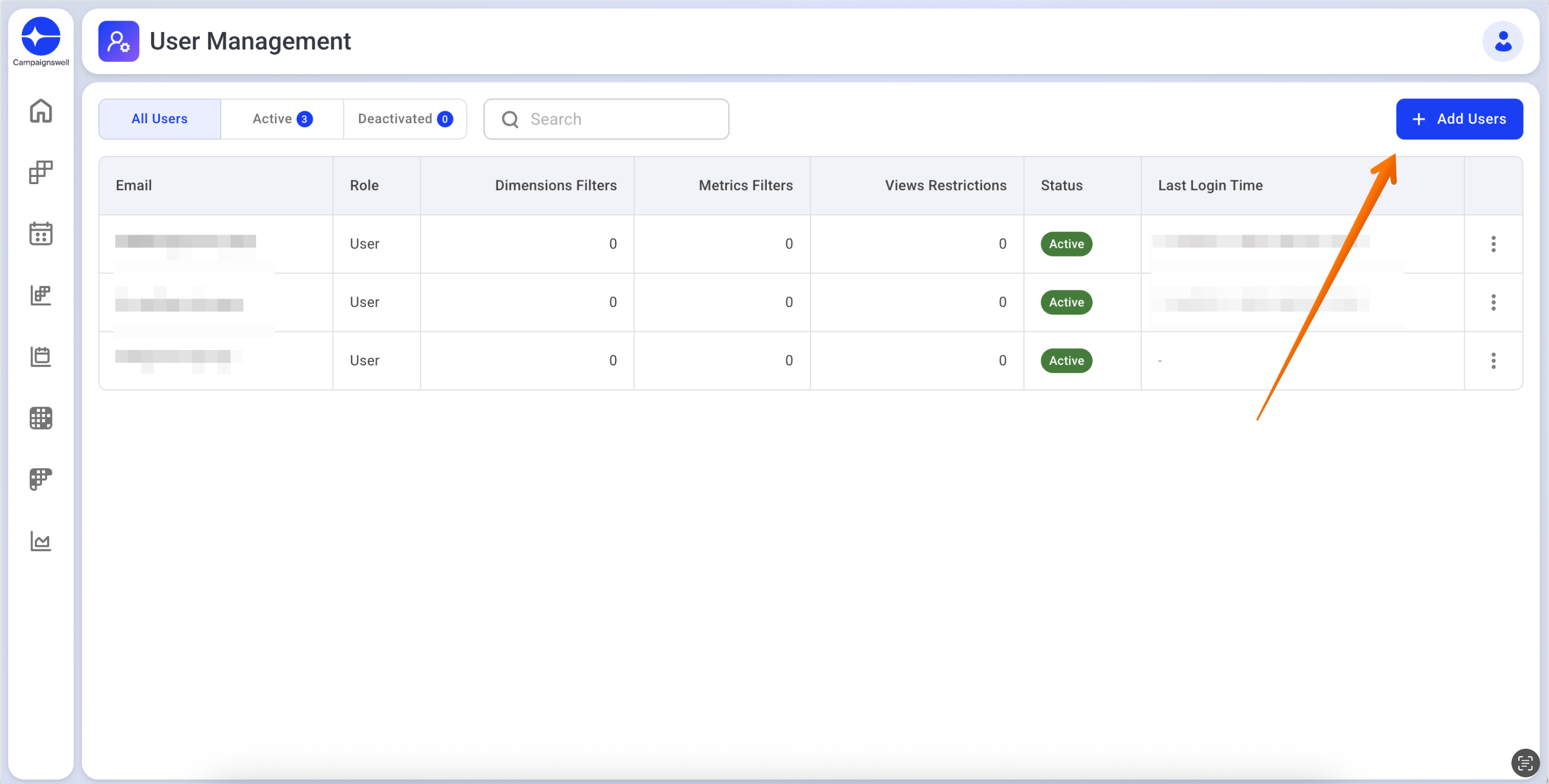The width and height of the screenshot is (1549, 784).
Task: Open the calendar chart sidebar icon
Action: point(41,356)
